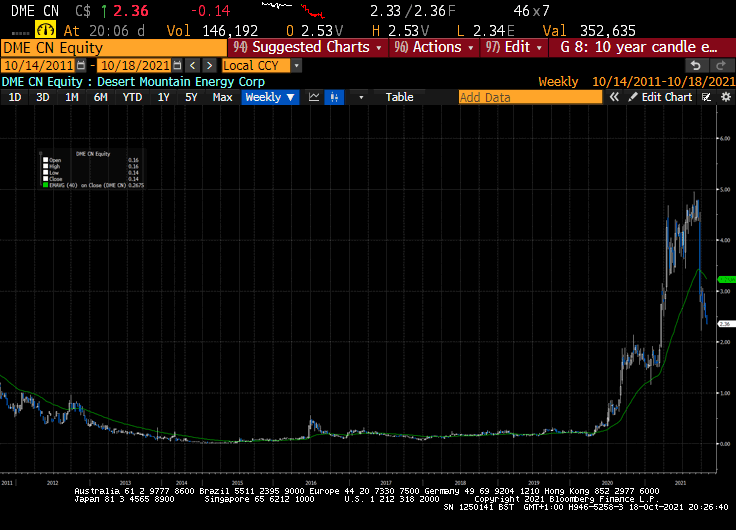Viewport: 736px width, 530px height.
Task: Click the G 8: 10 year candle chart title
Action: (x=638, y=47)
